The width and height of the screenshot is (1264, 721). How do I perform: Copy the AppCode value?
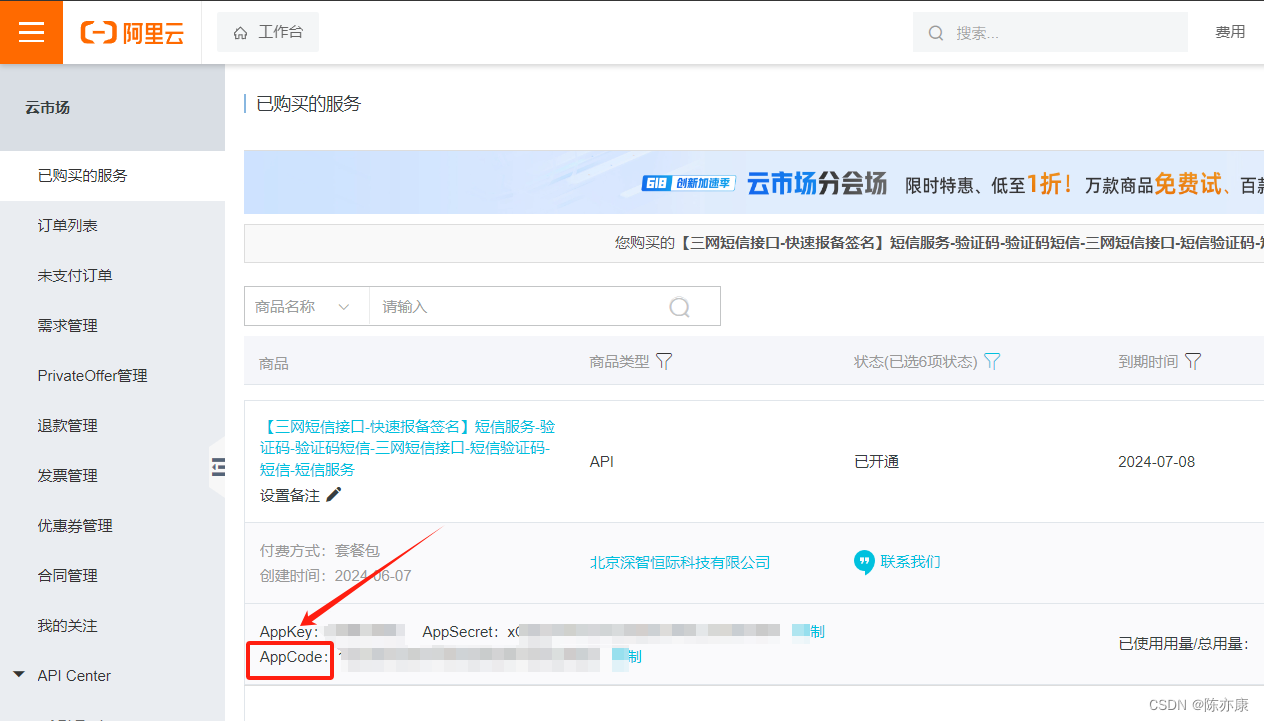coord(627,657)
